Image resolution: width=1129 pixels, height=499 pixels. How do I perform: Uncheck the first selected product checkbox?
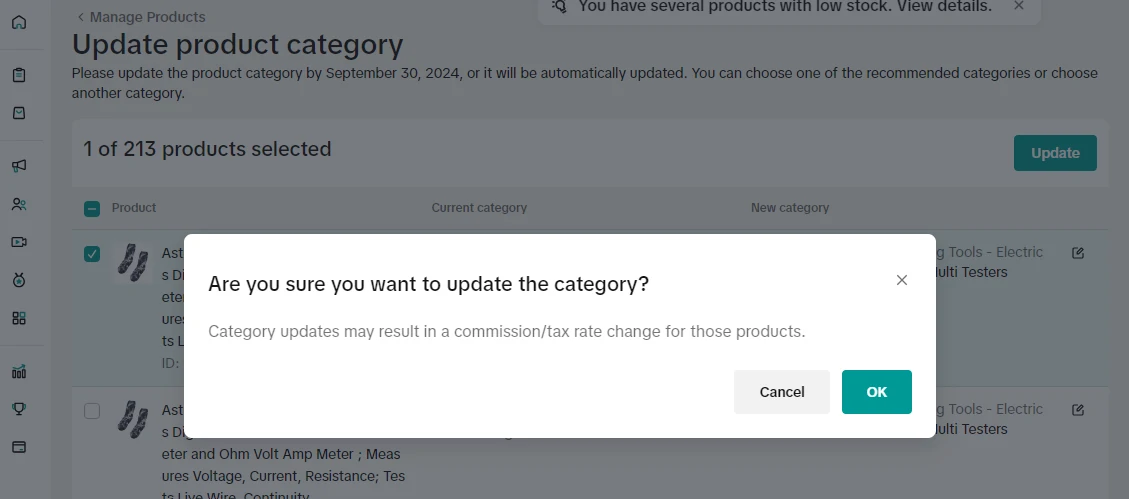[x=92, y=254]
